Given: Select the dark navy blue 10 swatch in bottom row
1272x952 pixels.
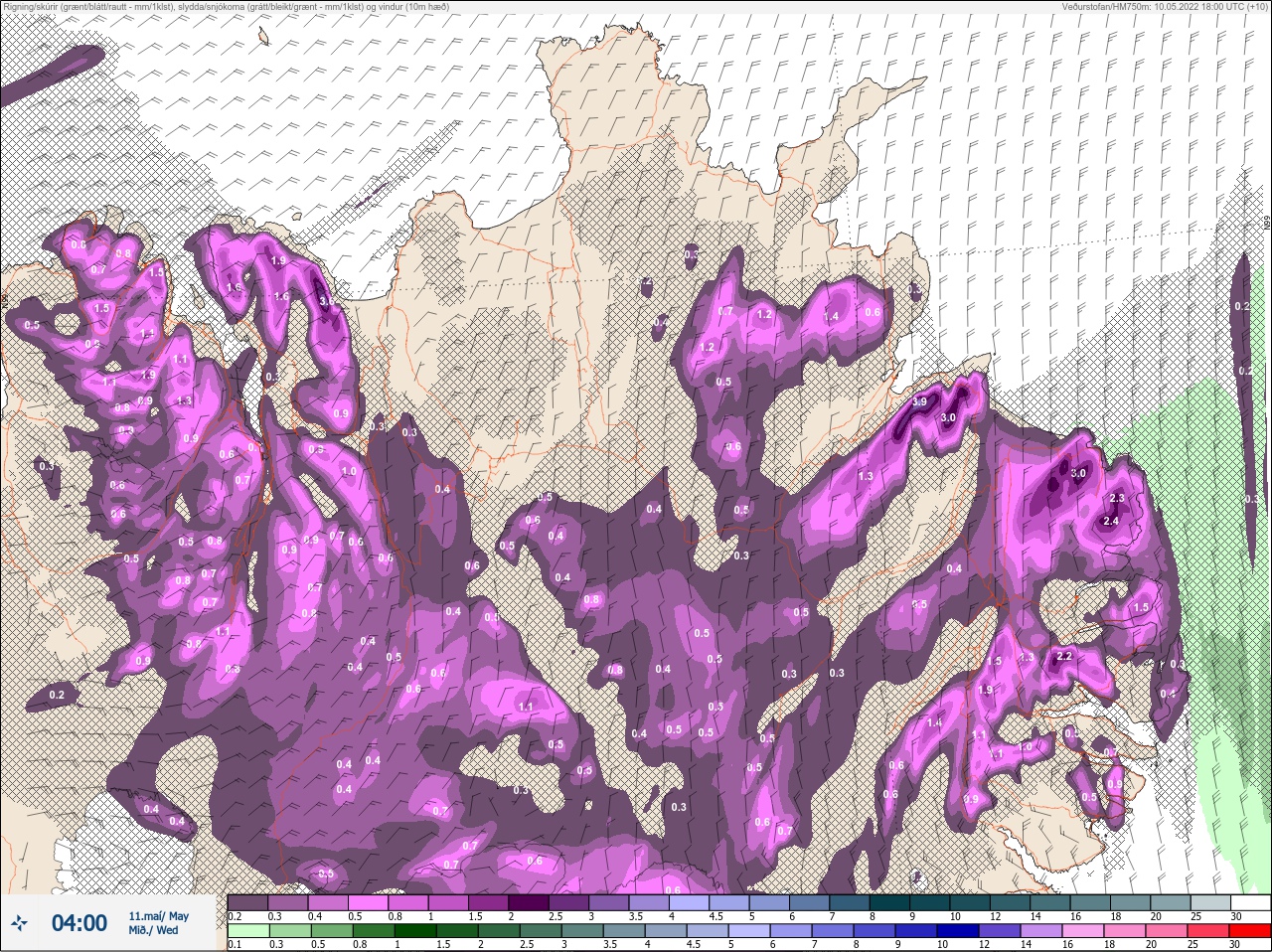Looking at the screenshot, I should pyautogui.click(x=959, y=931).
